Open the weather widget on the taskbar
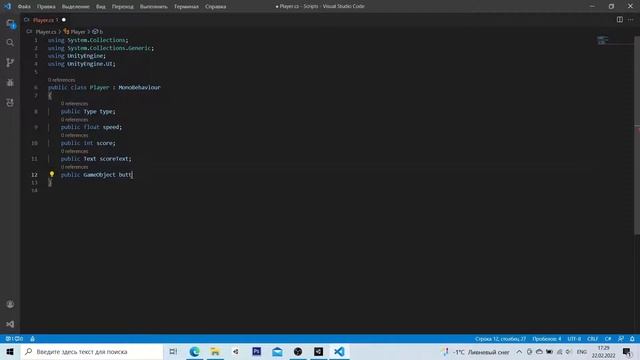Image resolution: width=640 pixels, height=360 pixels. [x=476, y=352]
